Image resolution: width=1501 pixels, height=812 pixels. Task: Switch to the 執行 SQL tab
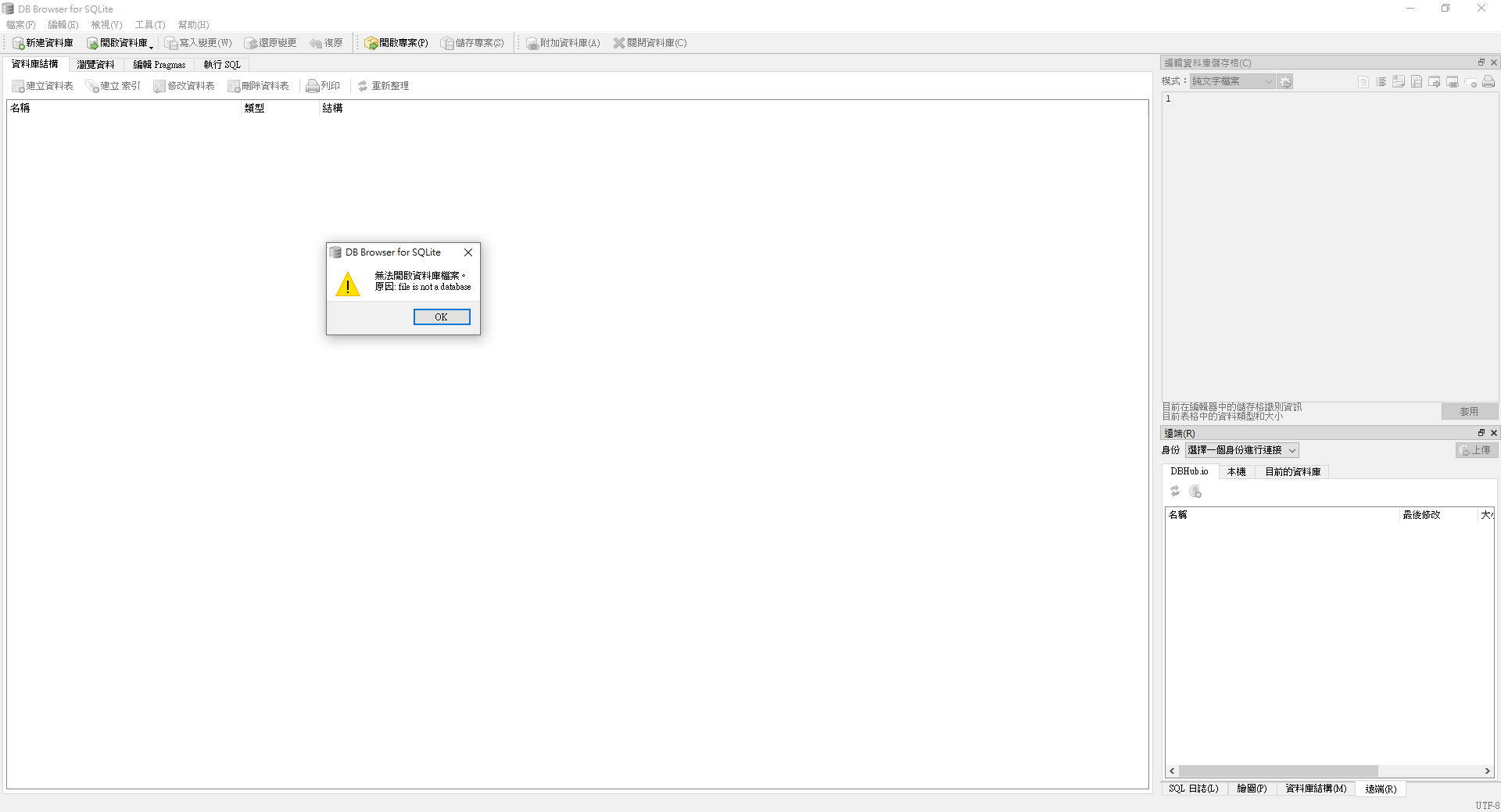click(222, 64)
